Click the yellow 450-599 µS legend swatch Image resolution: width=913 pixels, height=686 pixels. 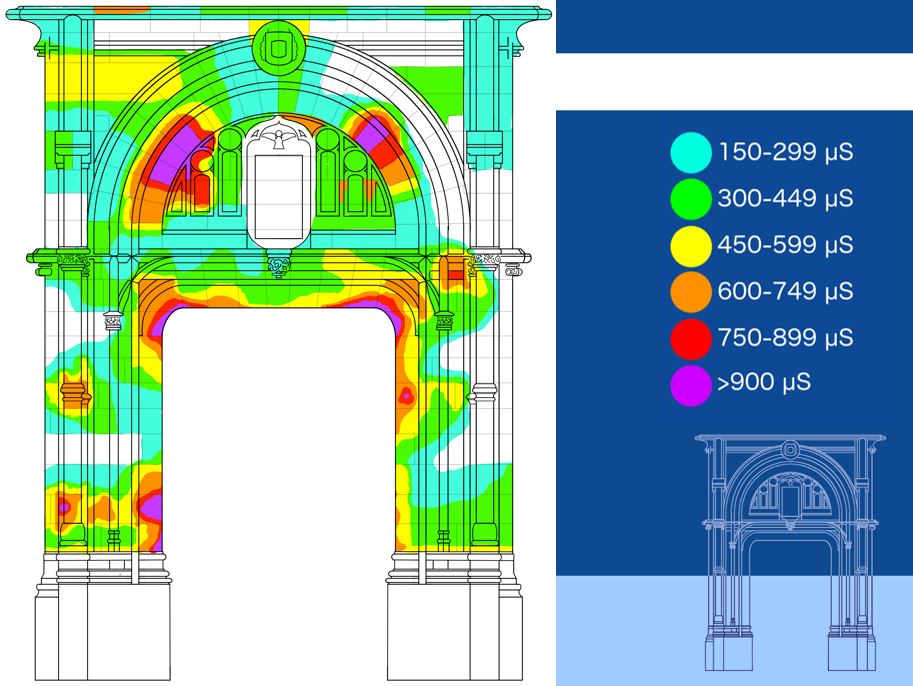point(691,245)
